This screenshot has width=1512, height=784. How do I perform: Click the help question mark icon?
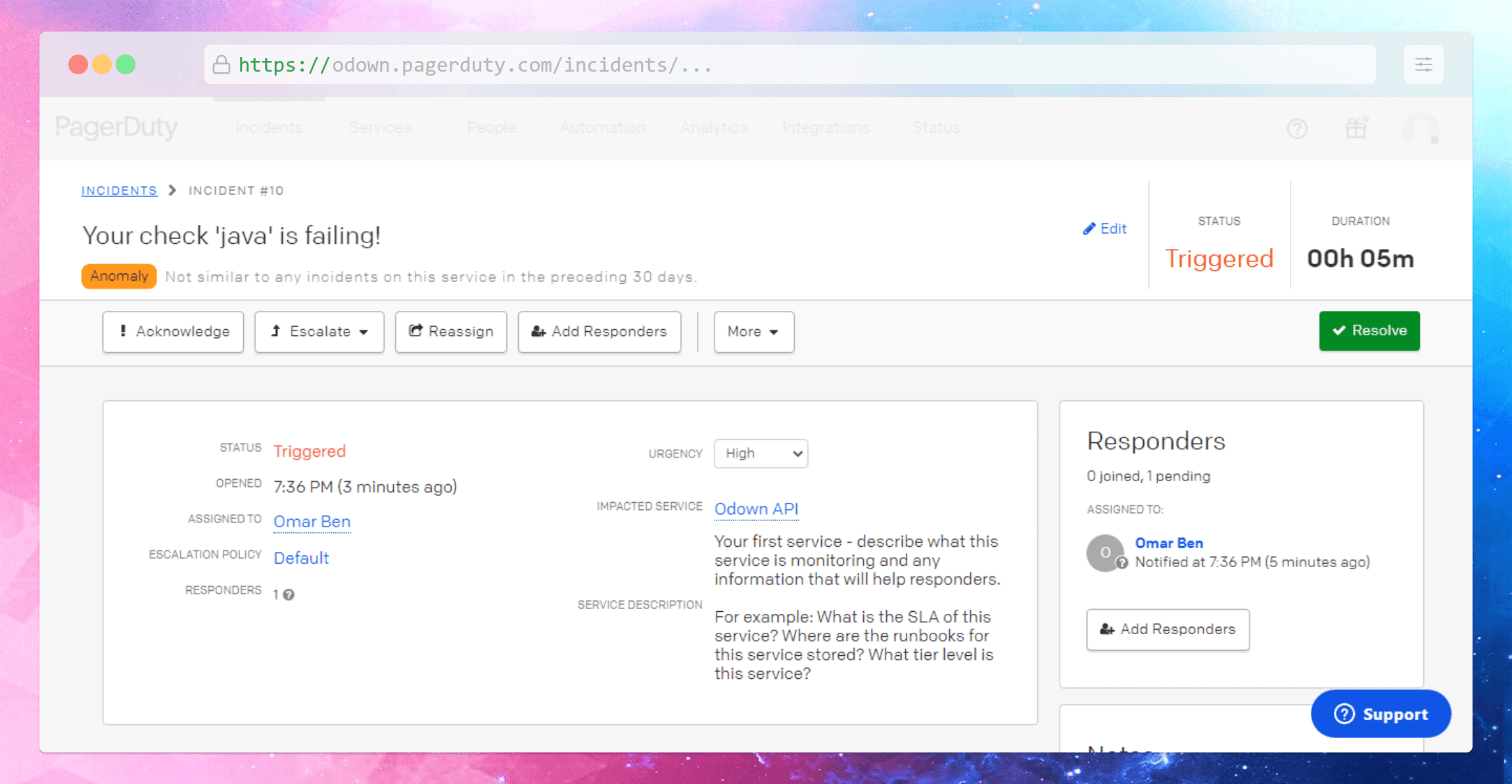point(1296,129)
